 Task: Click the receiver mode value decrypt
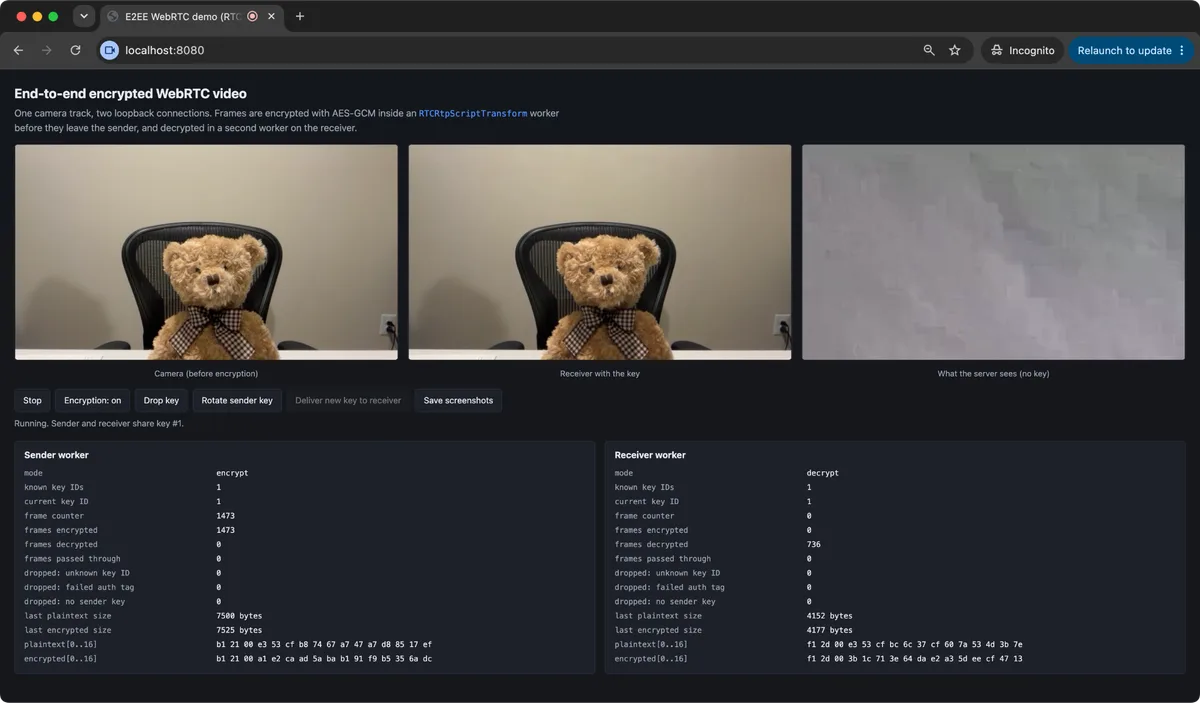(x=823, y=472)
